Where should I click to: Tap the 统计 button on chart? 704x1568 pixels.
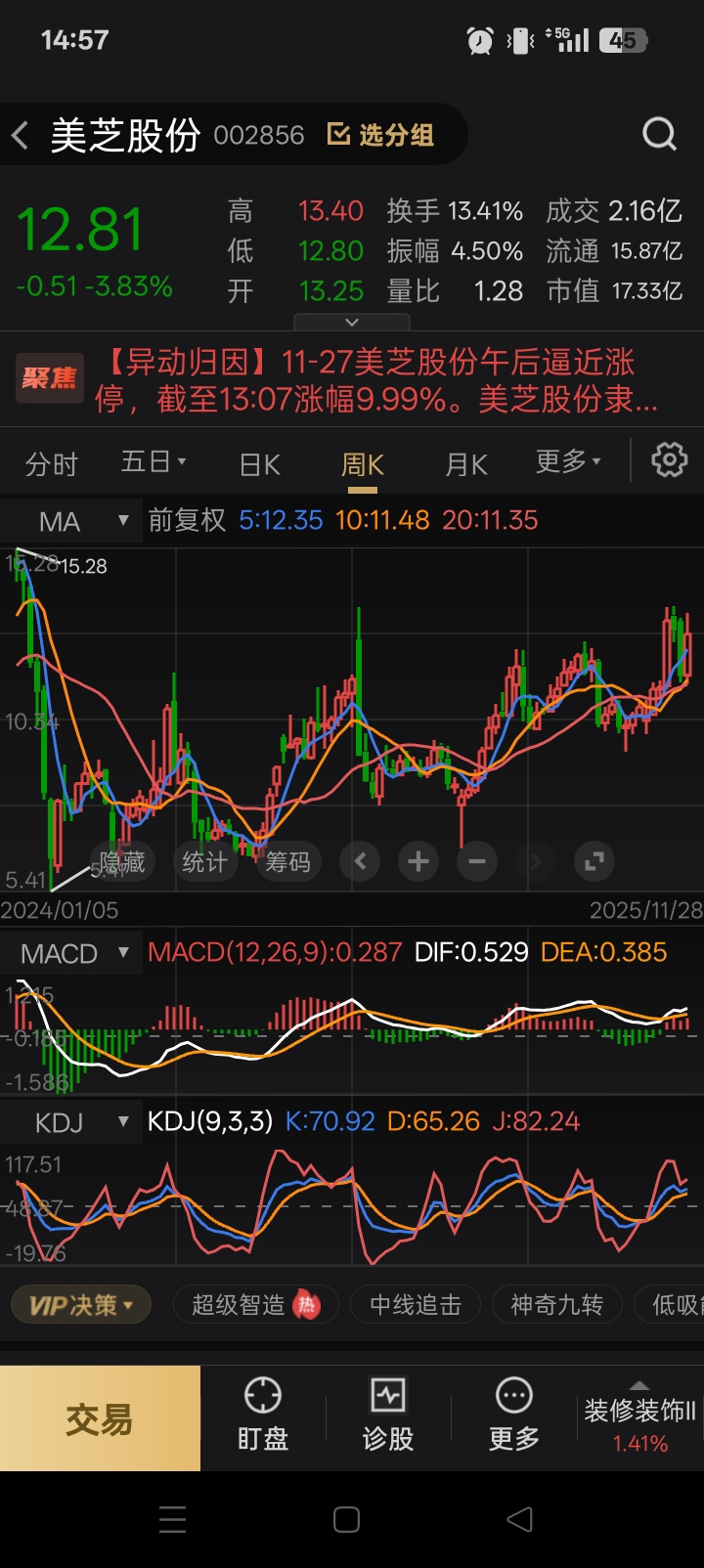(204, 861)
